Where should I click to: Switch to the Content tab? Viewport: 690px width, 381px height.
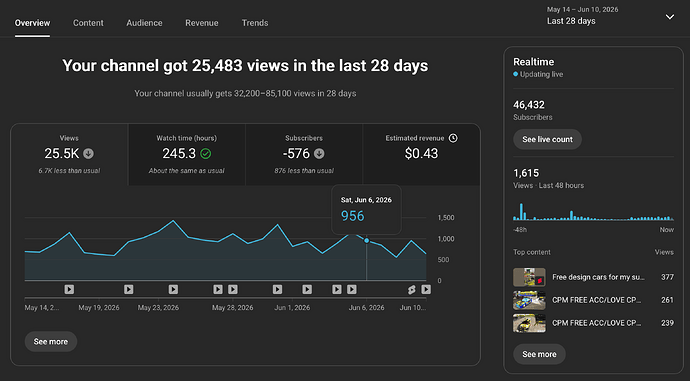[88, 23]
